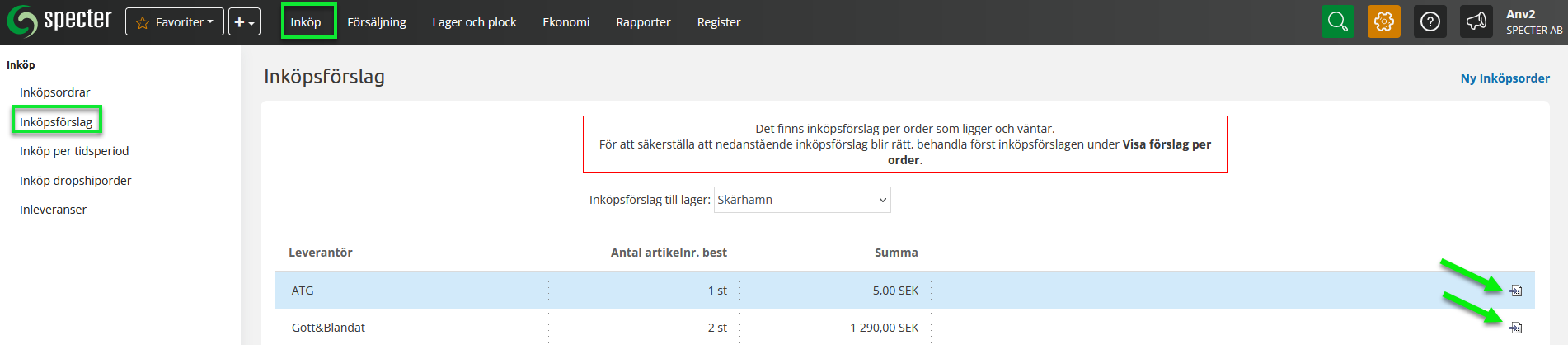Open the Register menu
Screen dimensions: 1568x345
[718, 22]
